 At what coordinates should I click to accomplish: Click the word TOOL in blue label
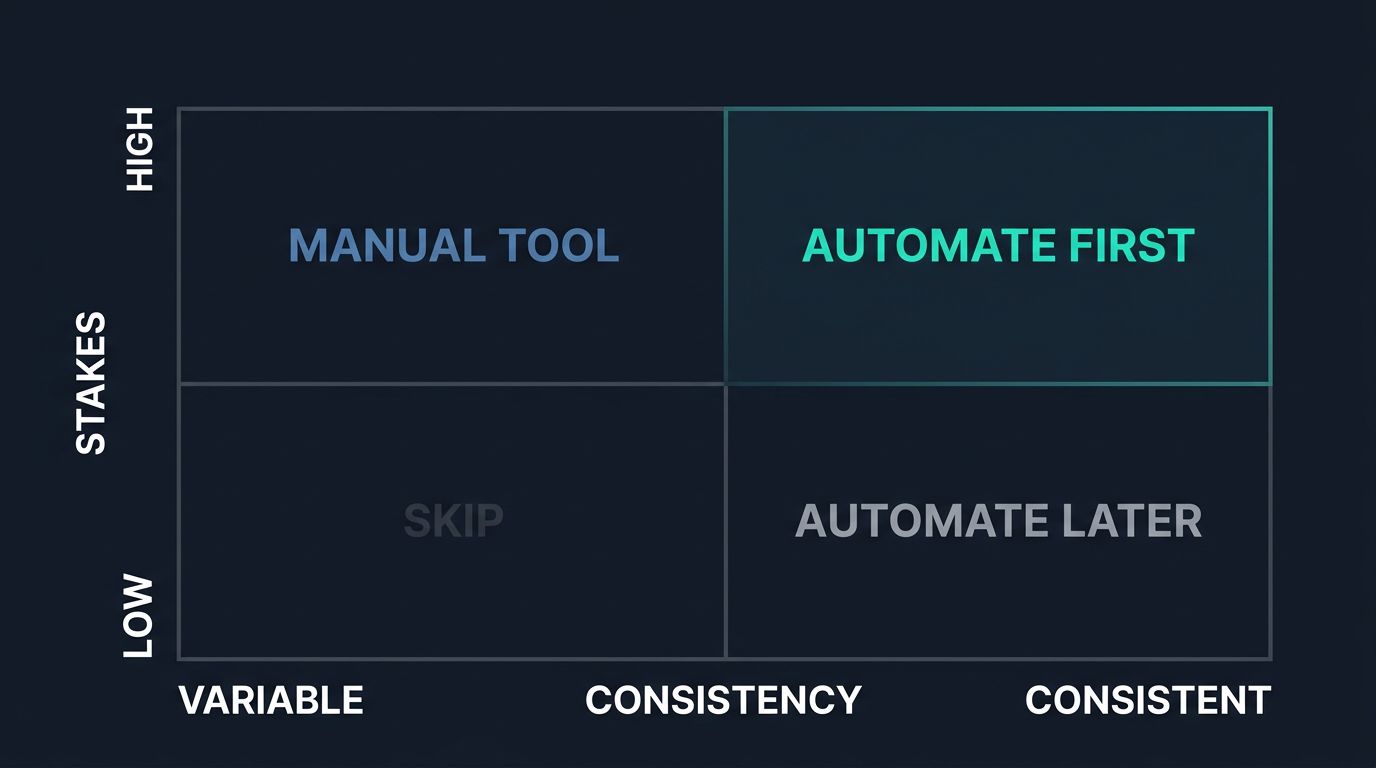pos(558,246)
